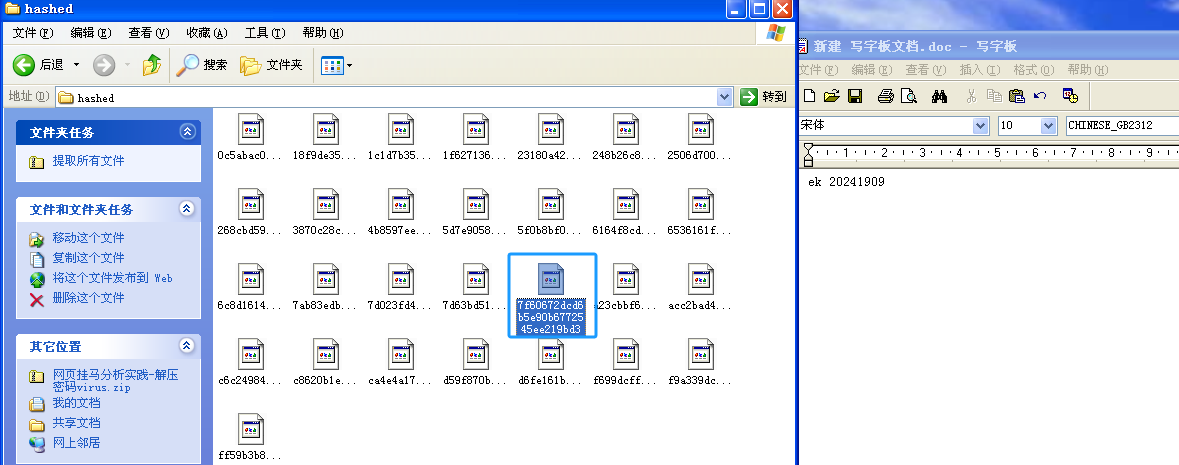Select the file 7ab83edb...
Viewport: 1179px width, 465px height.
click(x=325, y=288)
